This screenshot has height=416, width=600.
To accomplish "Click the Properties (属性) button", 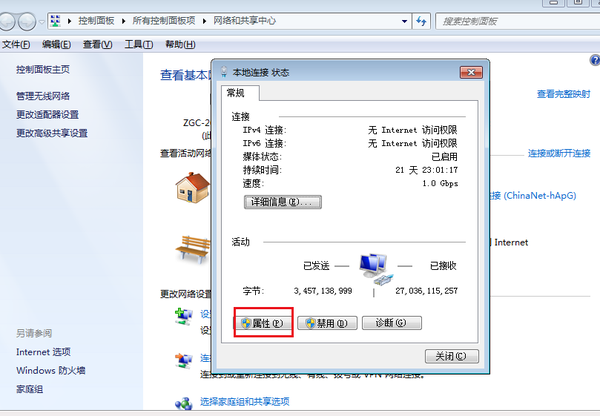I will [264, 323].
